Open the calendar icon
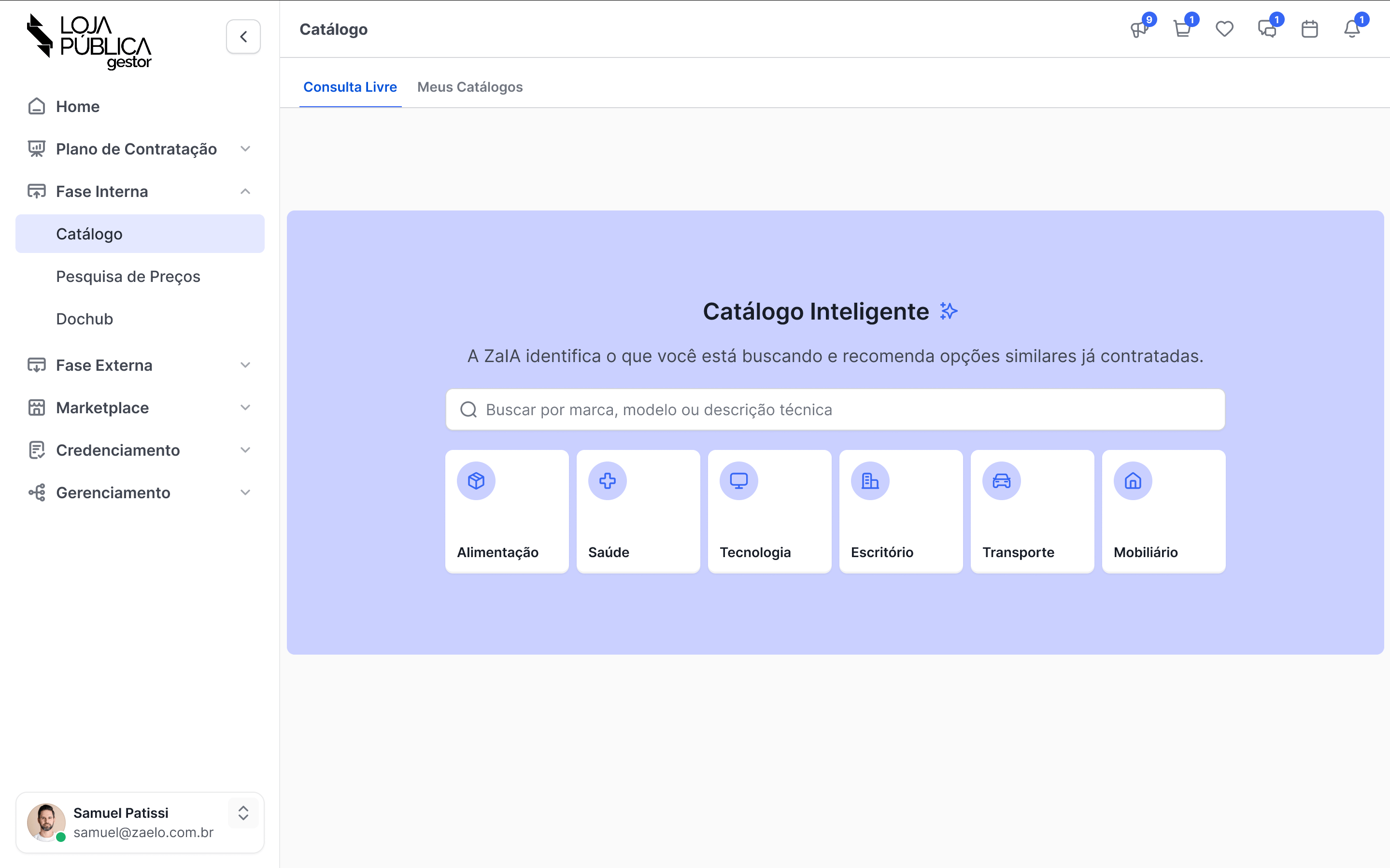The width and height of the screenshot is (1390, 868). click(1309, 29)
